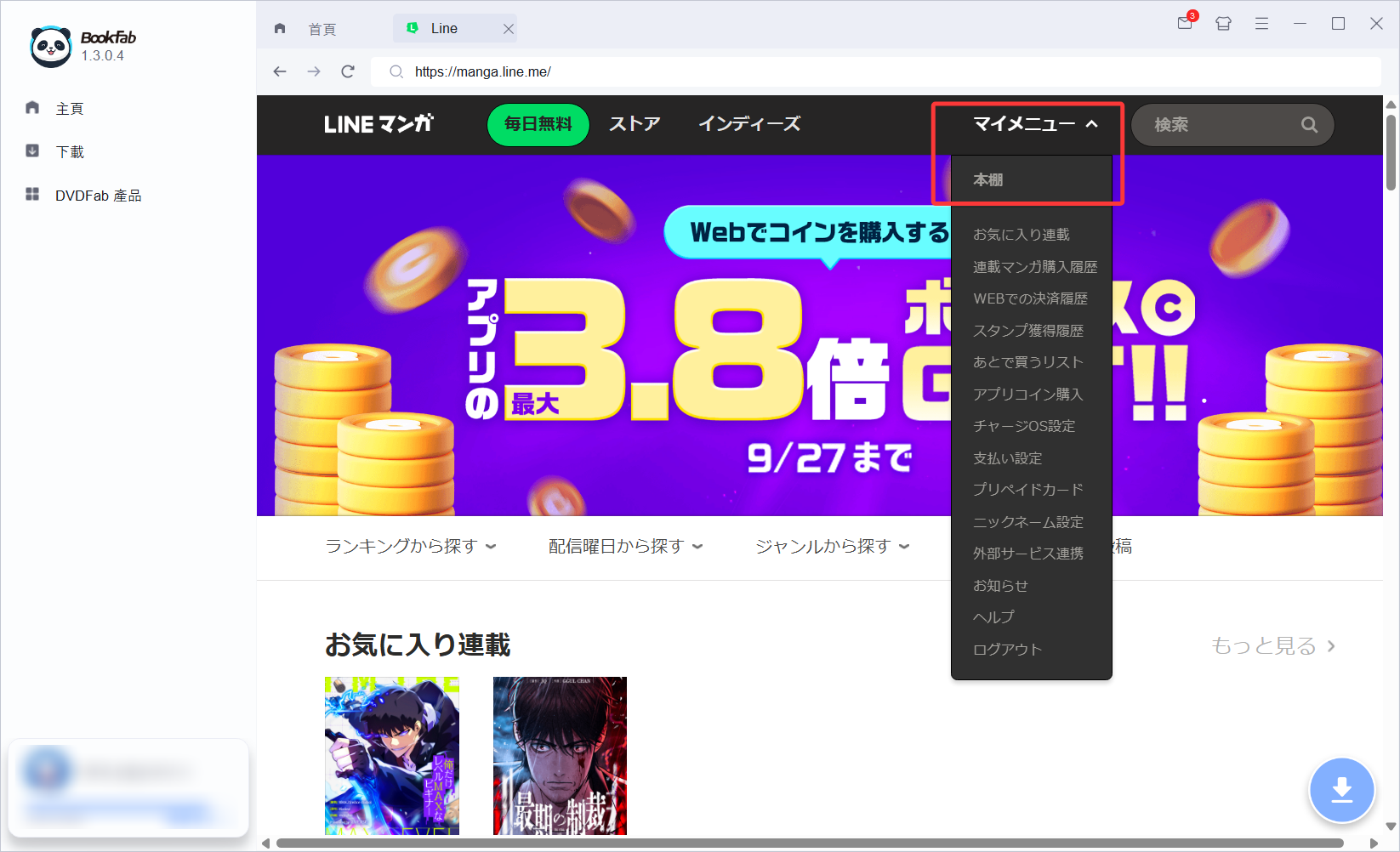The height and width of the screenshot is (852, 1400).
Task: Expand 配信曜日から探す dropdown
Action: click(626, 547)
